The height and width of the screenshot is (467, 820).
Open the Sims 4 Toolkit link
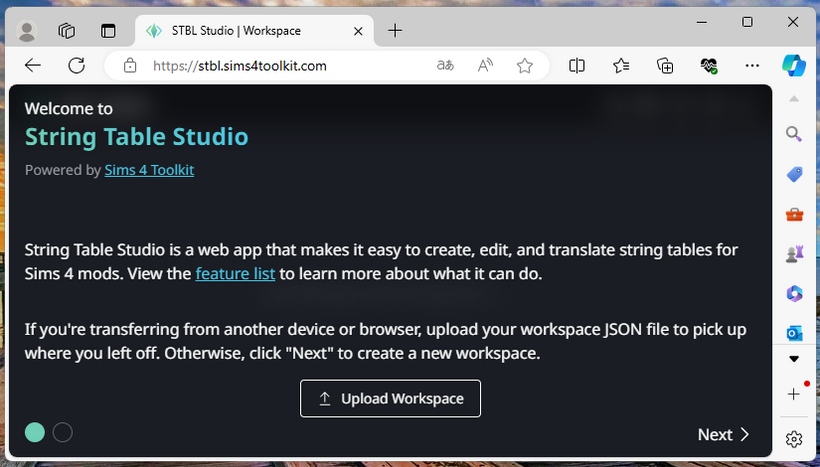click(x=149, y=170)
